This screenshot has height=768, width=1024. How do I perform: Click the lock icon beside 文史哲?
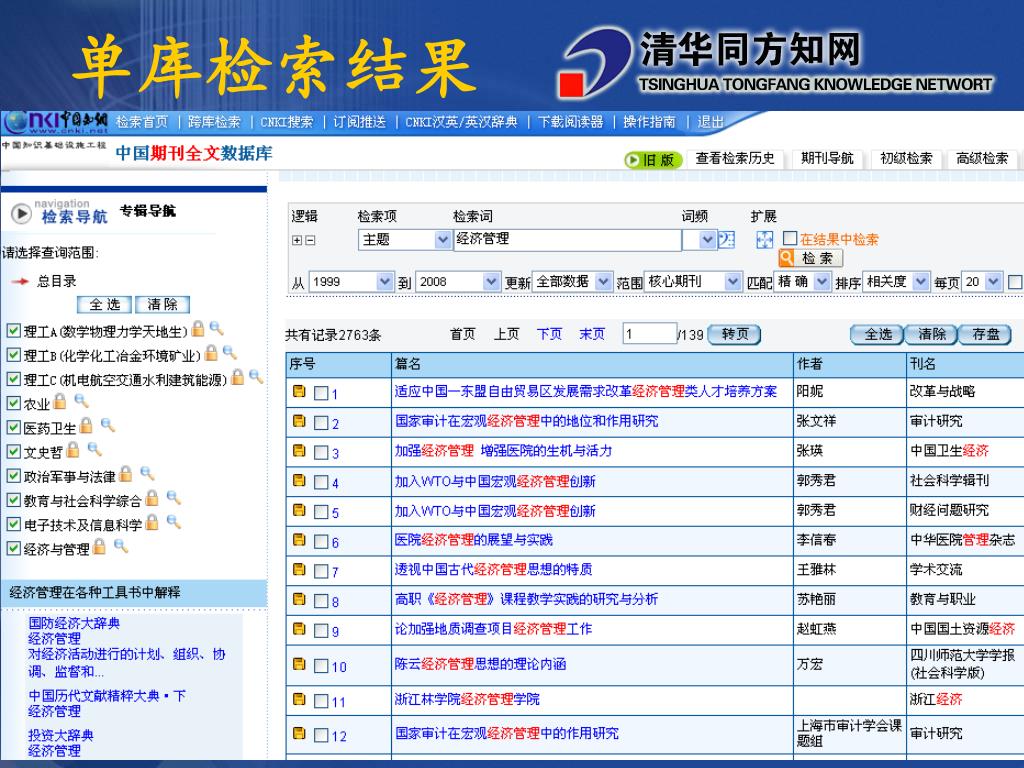73,449
